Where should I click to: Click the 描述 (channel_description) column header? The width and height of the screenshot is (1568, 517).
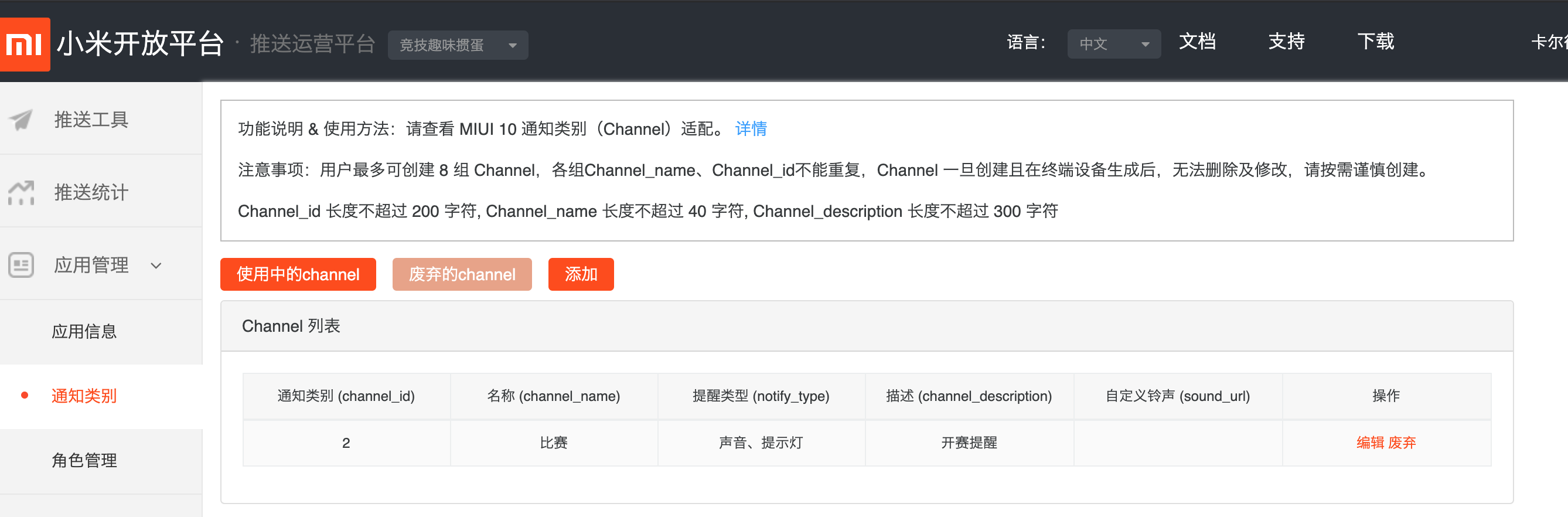coord(969,396)
